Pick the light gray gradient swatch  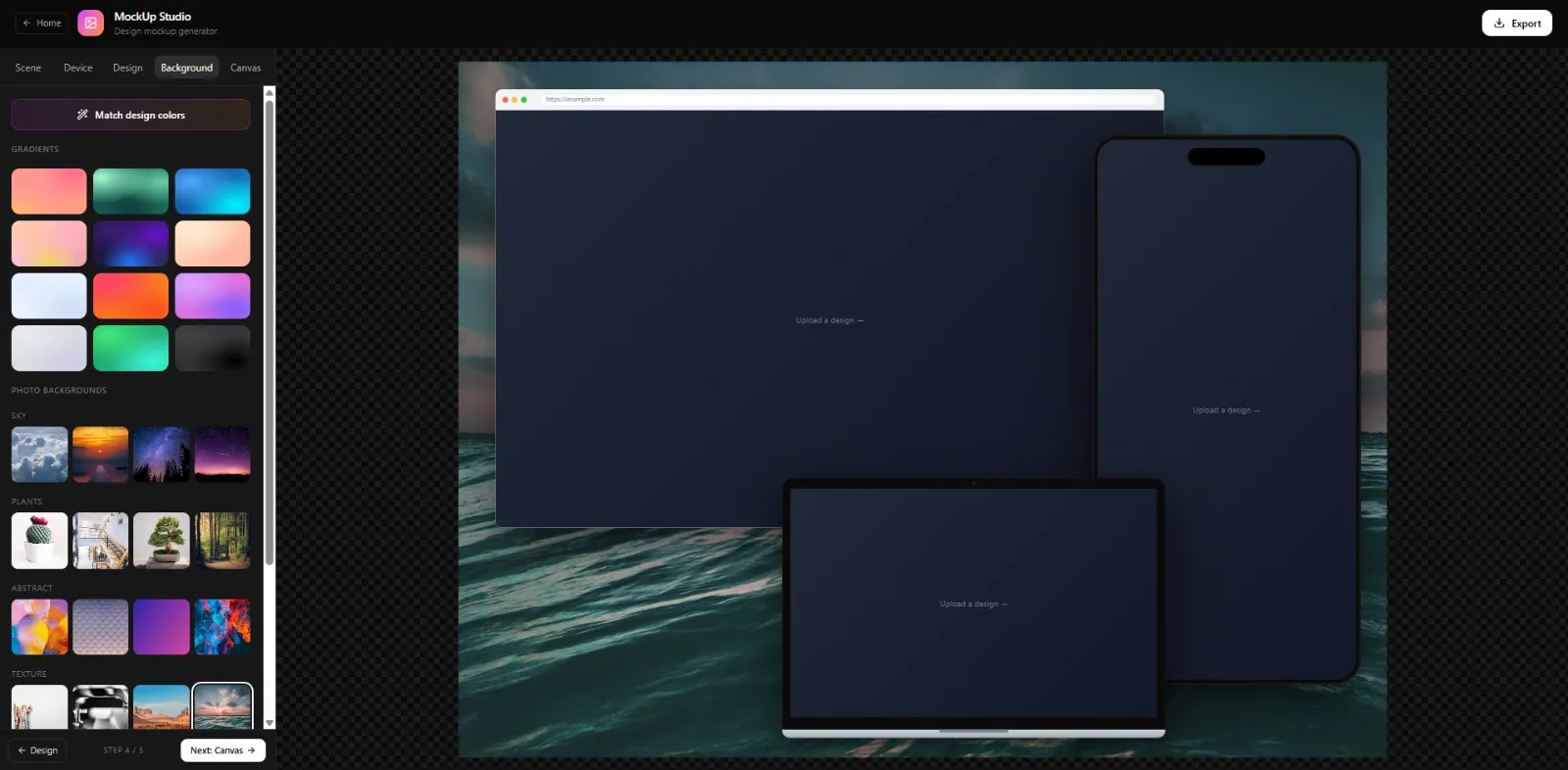pos(49,348)
